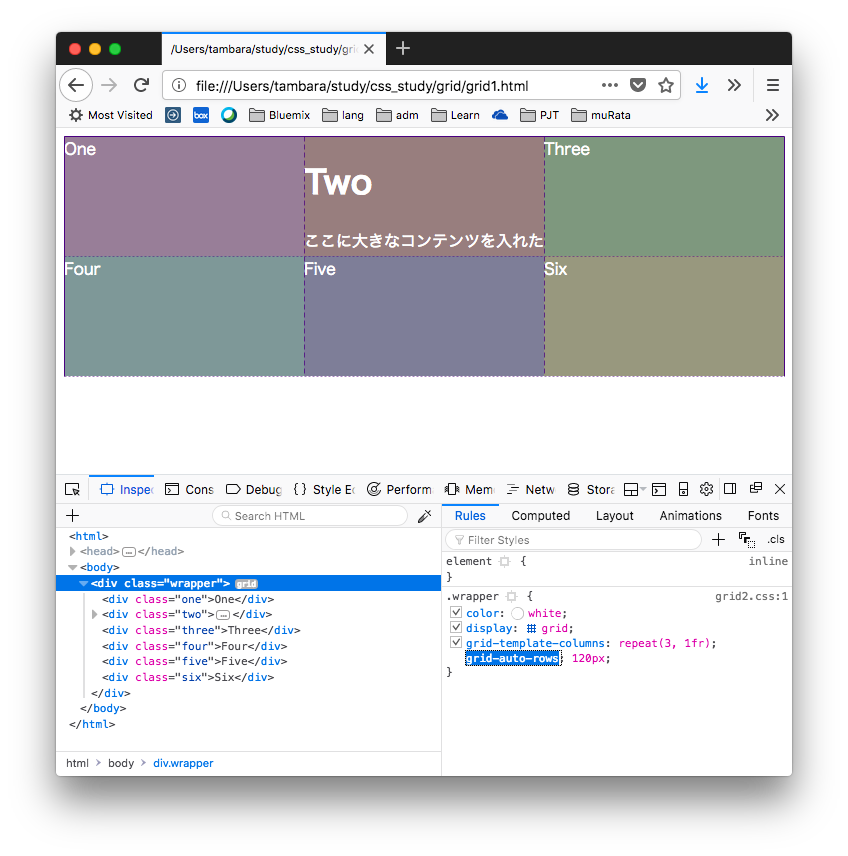Image resolution: width=848 pixels, height=856 pixels.
Task: Expand the head element node
Action: pyautogui.click(x=73, y=551)
